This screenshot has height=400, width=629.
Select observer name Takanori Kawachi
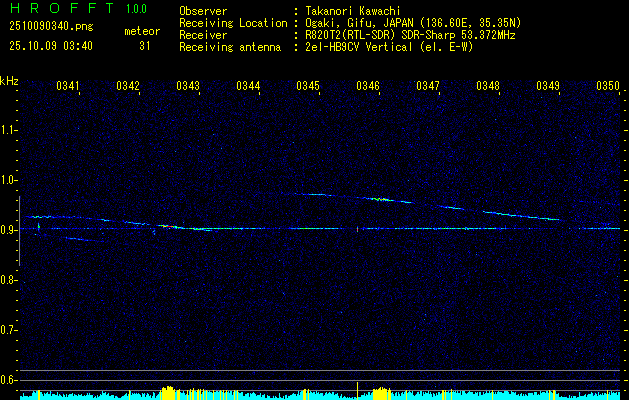pyautogui.click(x=350, y=10)
